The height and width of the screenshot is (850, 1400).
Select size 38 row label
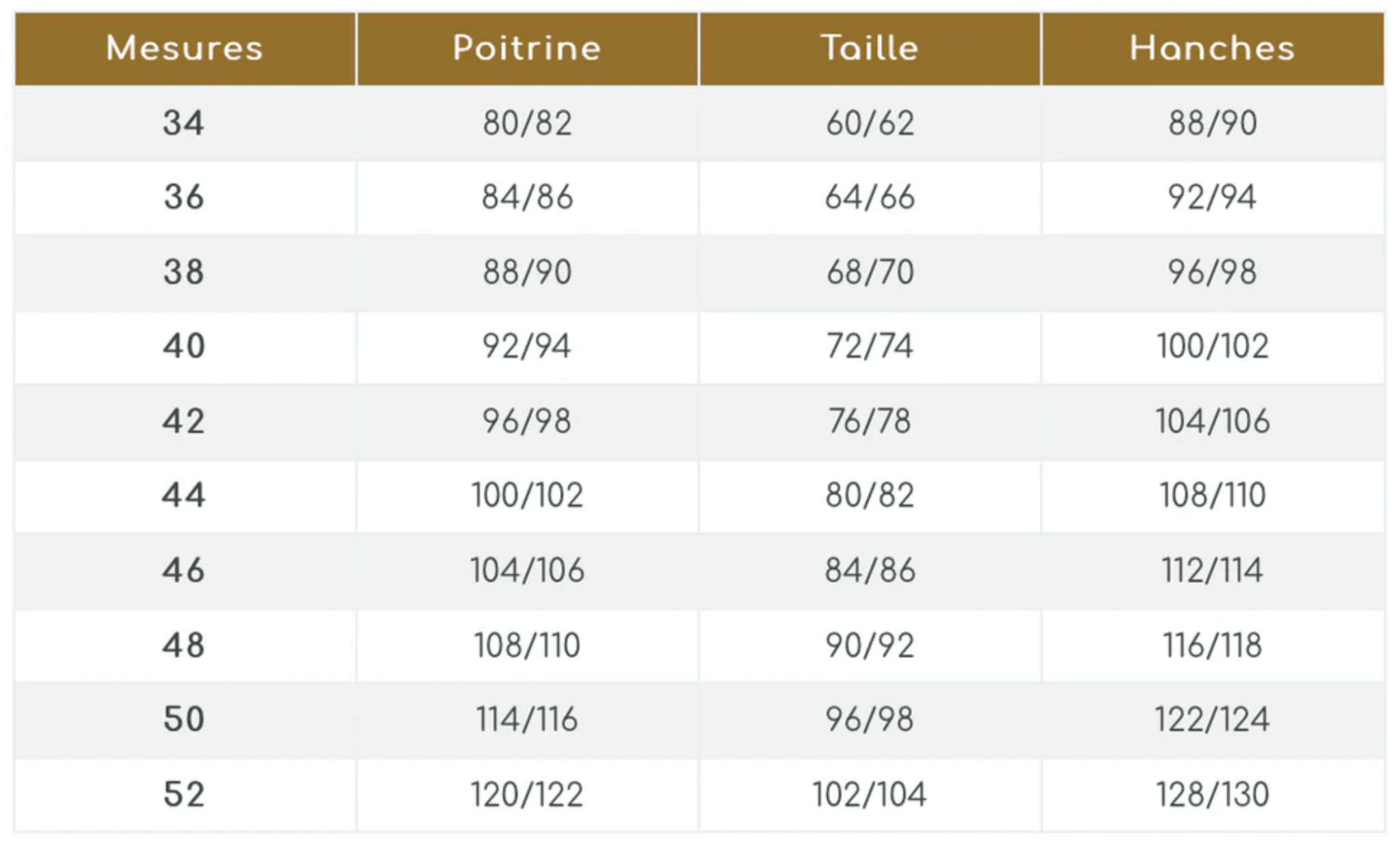click(x=184, y=272)
